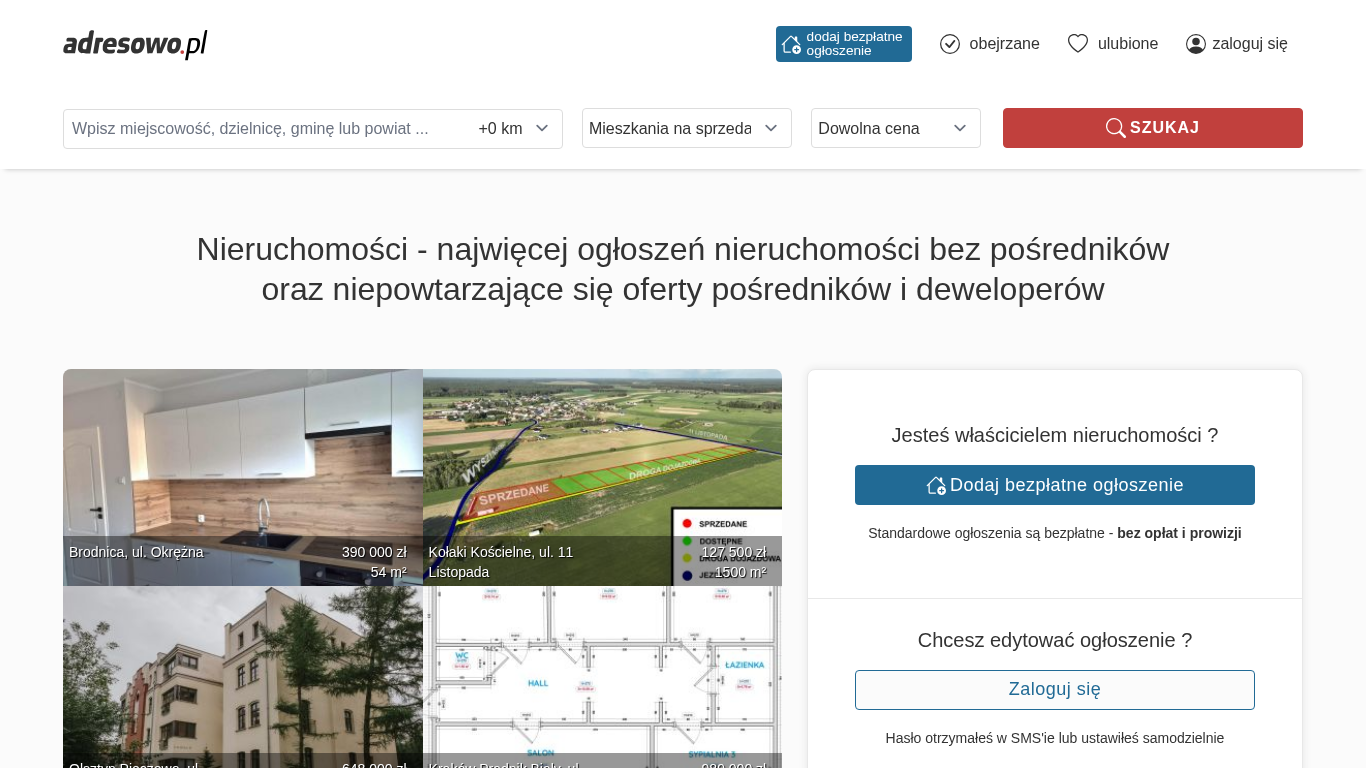Click the checkmark circle icon for obejrzane
1366x768 pixels.
[950, 44]
